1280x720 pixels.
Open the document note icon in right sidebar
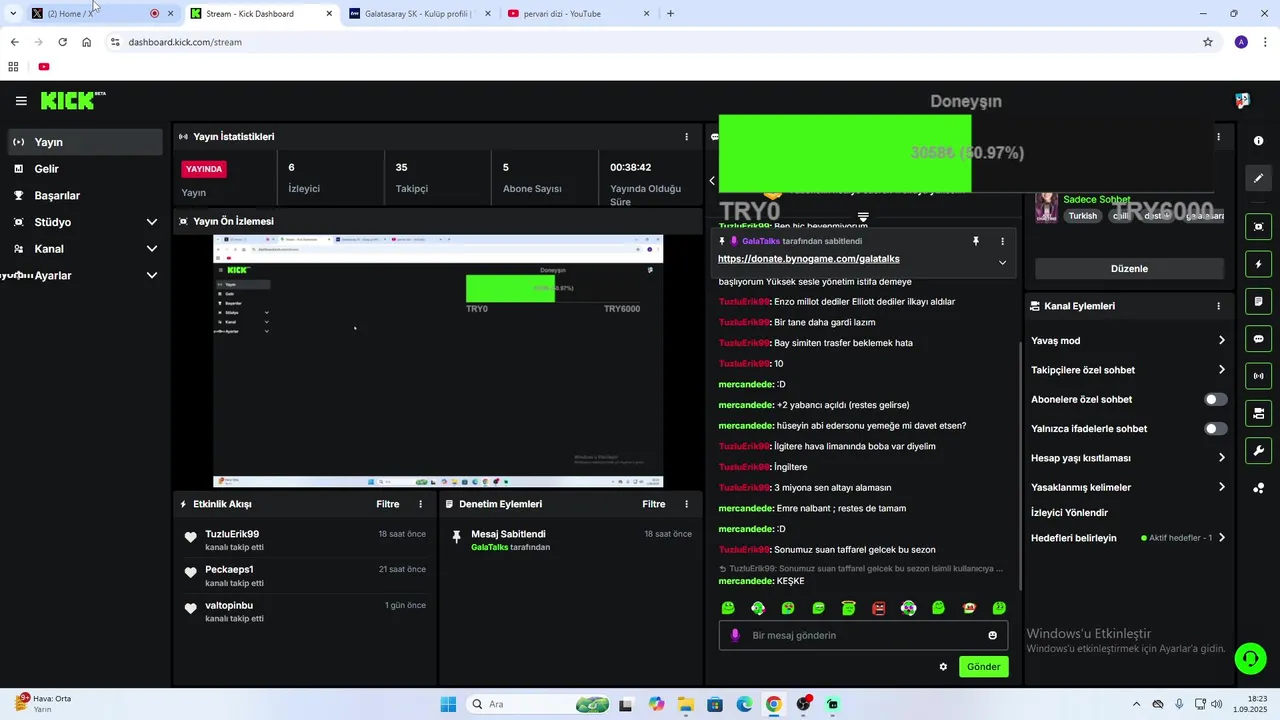point(1258,301)
